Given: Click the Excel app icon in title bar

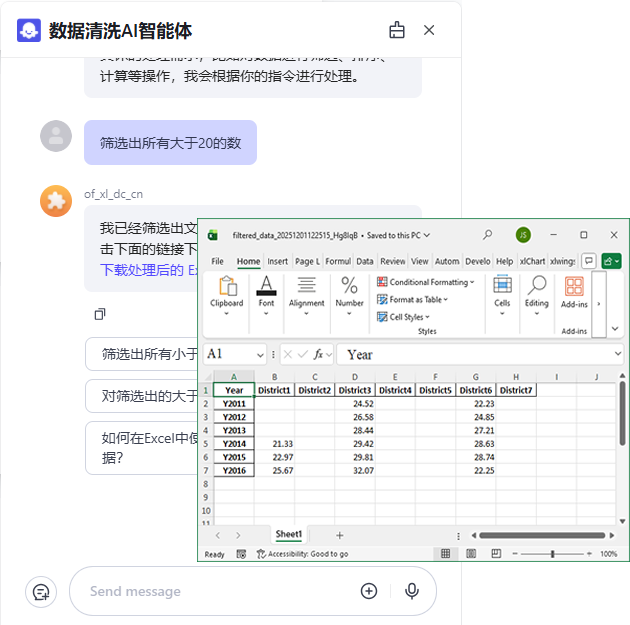Looking at the screenshot, I should pyautogui.click(x=213, y=235).
